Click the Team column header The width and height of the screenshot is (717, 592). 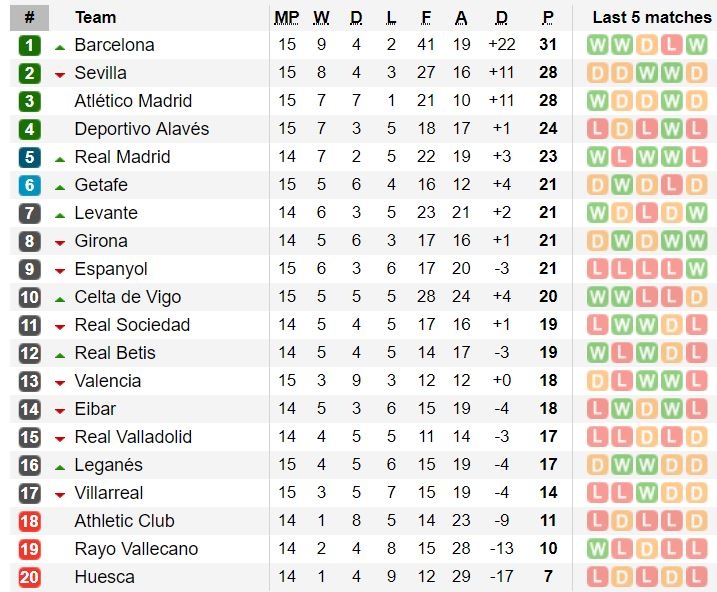coord(95,17)
